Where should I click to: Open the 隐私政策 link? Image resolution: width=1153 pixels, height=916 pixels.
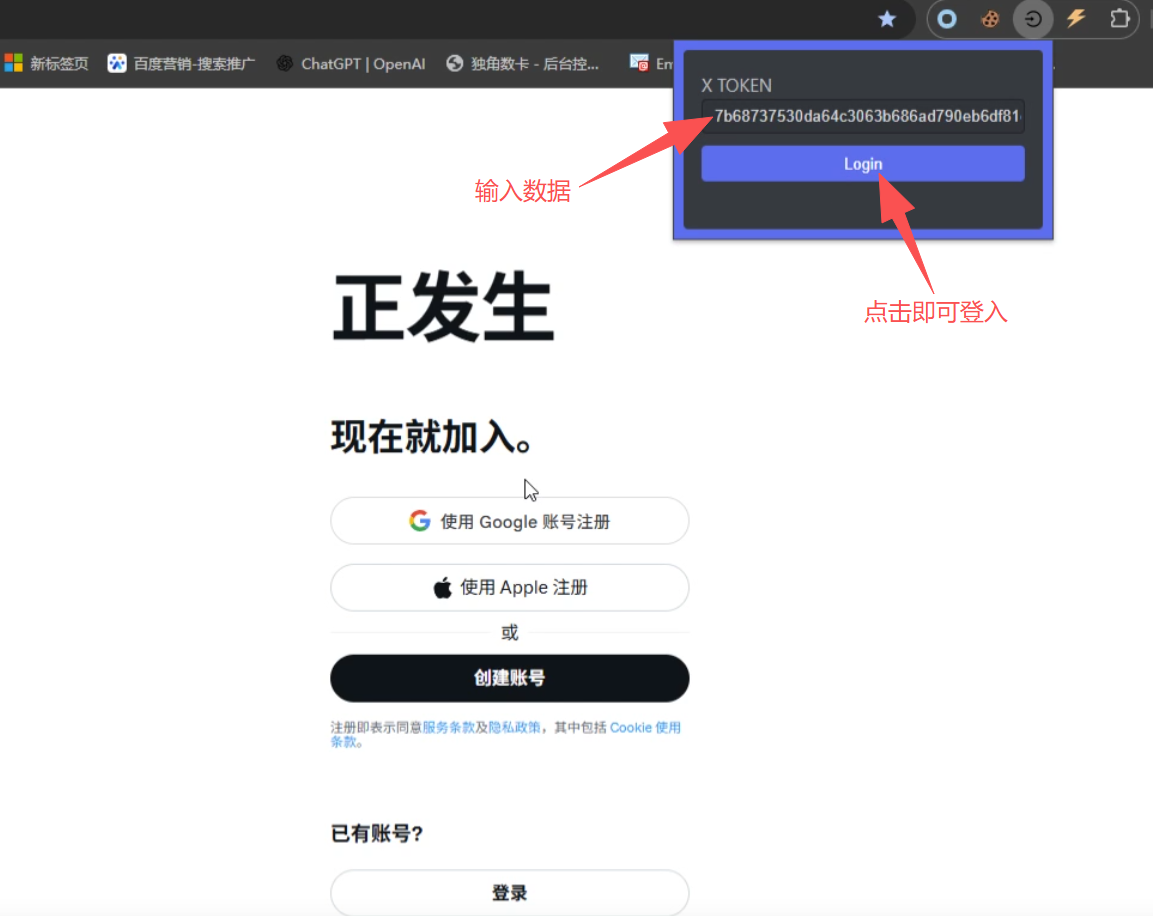[514, 727]
